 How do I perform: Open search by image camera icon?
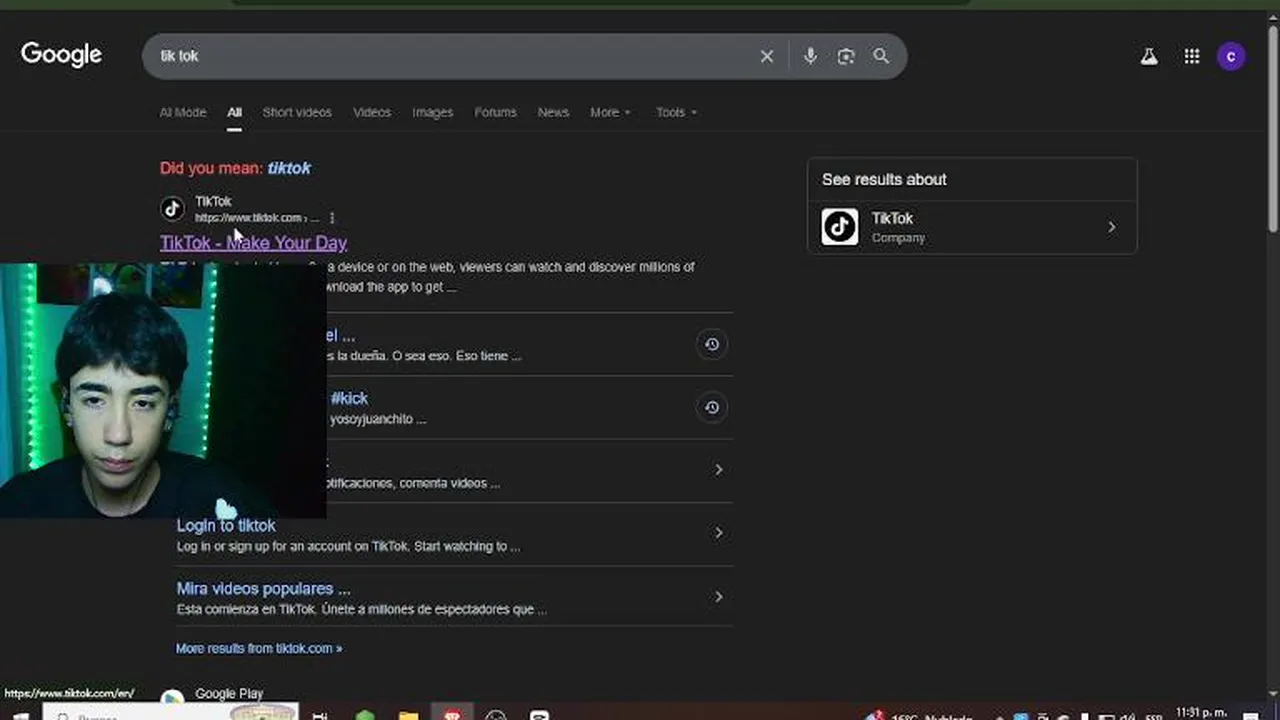click(x=846, y=56)
